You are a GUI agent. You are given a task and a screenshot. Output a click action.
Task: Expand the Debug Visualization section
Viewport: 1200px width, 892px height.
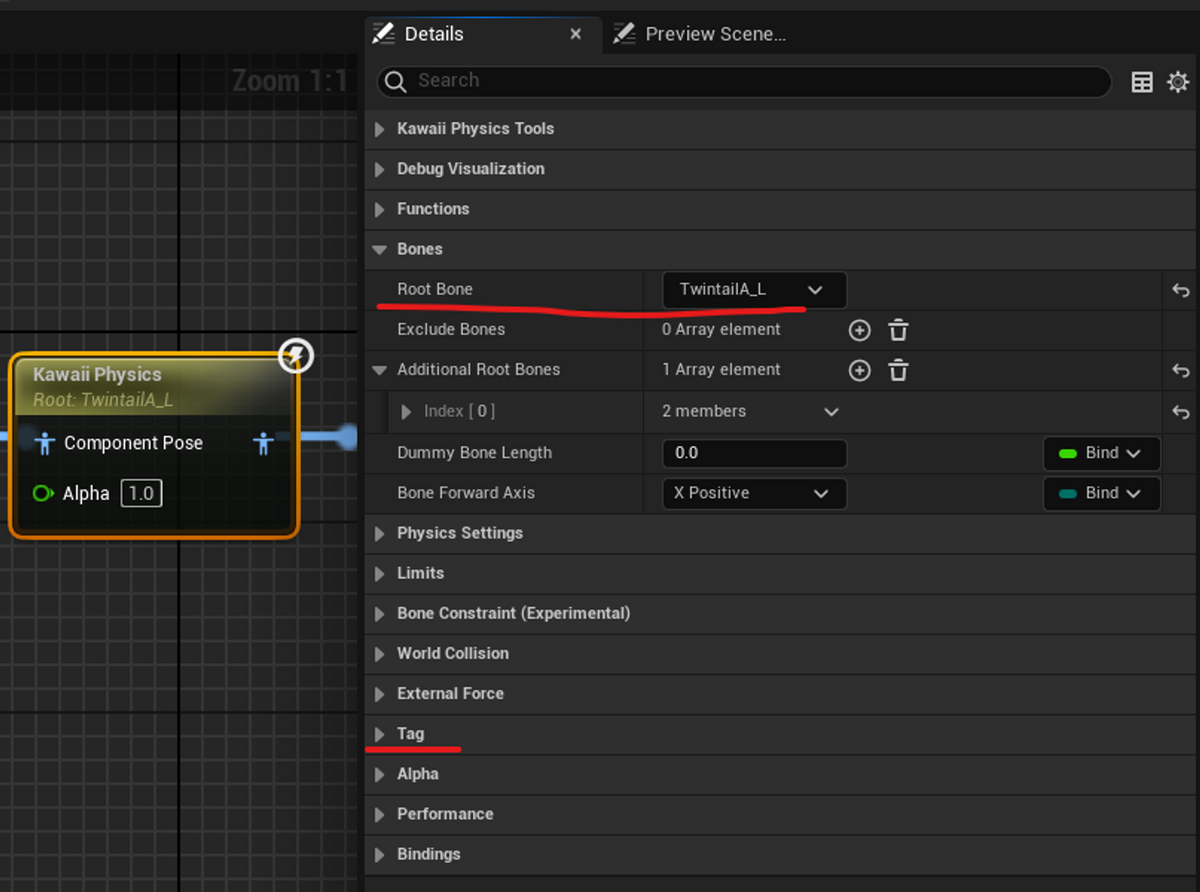(x=379, y=169)
